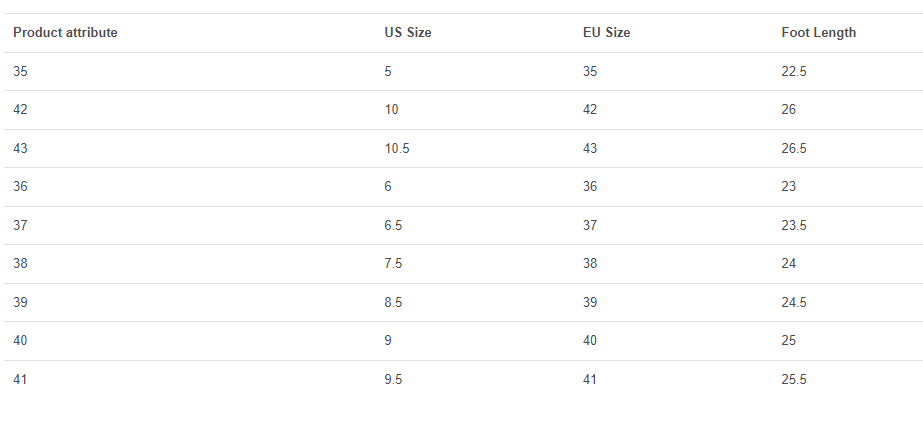The height and width of the screenshot is (436, 923).
Task: Select product attribute 40 in first column
Action: [x=21, y=341]
